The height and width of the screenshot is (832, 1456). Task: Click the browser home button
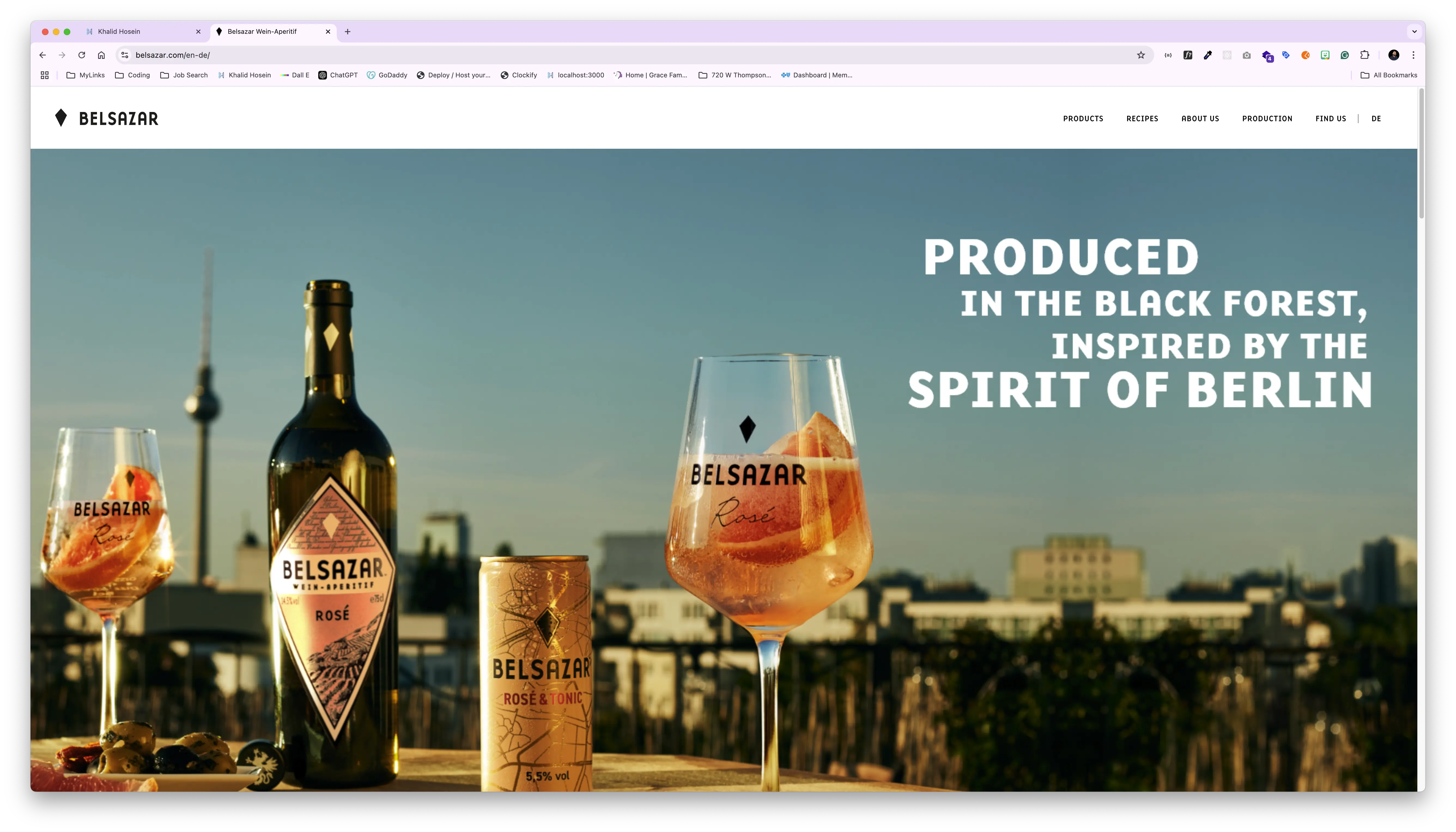pyautogui.click(x=101, y=55)
